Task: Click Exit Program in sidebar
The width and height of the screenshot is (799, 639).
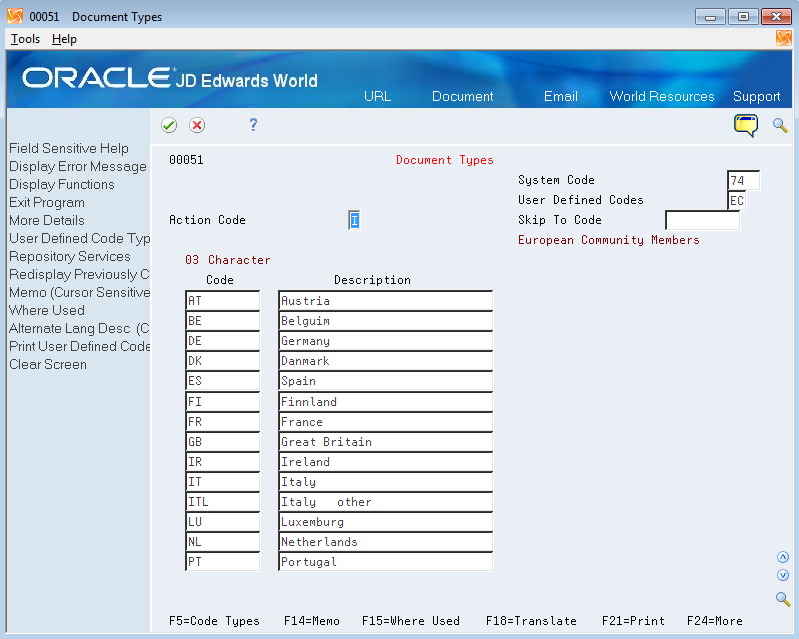Action: click(x=47, y=202)
